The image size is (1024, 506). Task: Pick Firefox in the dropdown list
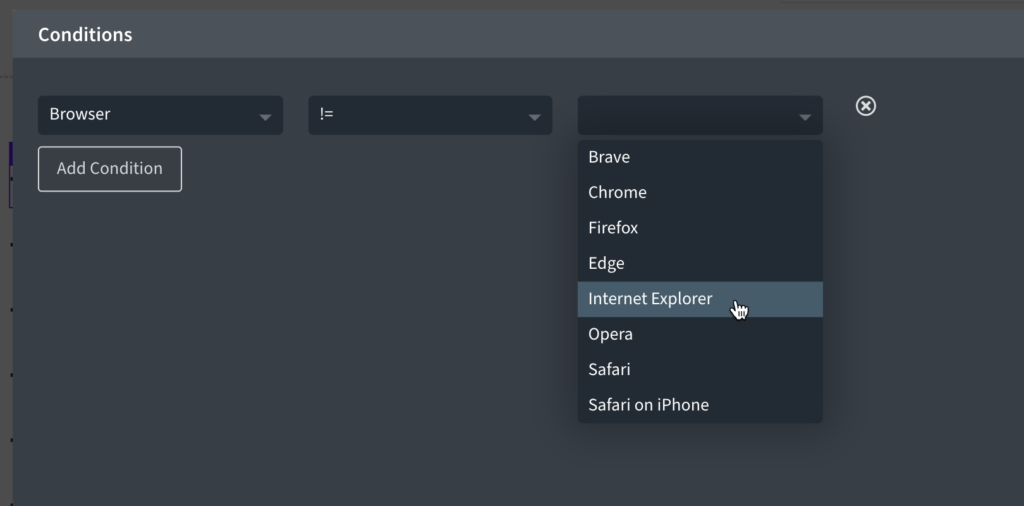(700, 228)
